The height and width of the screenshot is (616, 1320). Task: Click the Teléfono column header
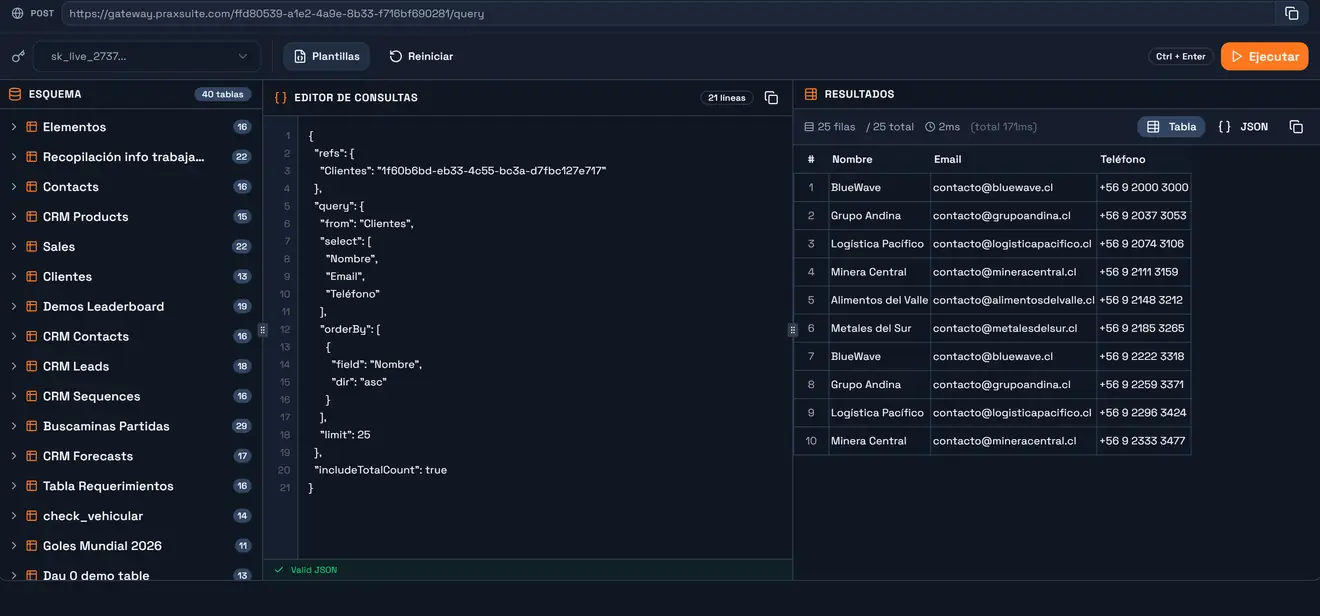pyautogui.click(x=1123, y=159)
